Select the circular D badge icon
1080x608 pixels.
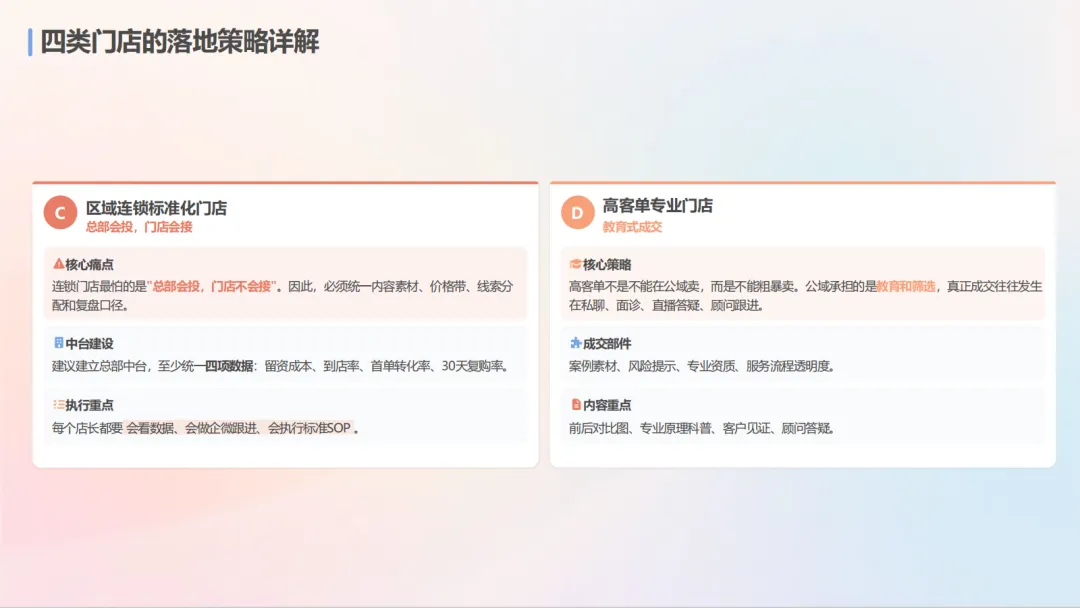(x=576, y=213)
